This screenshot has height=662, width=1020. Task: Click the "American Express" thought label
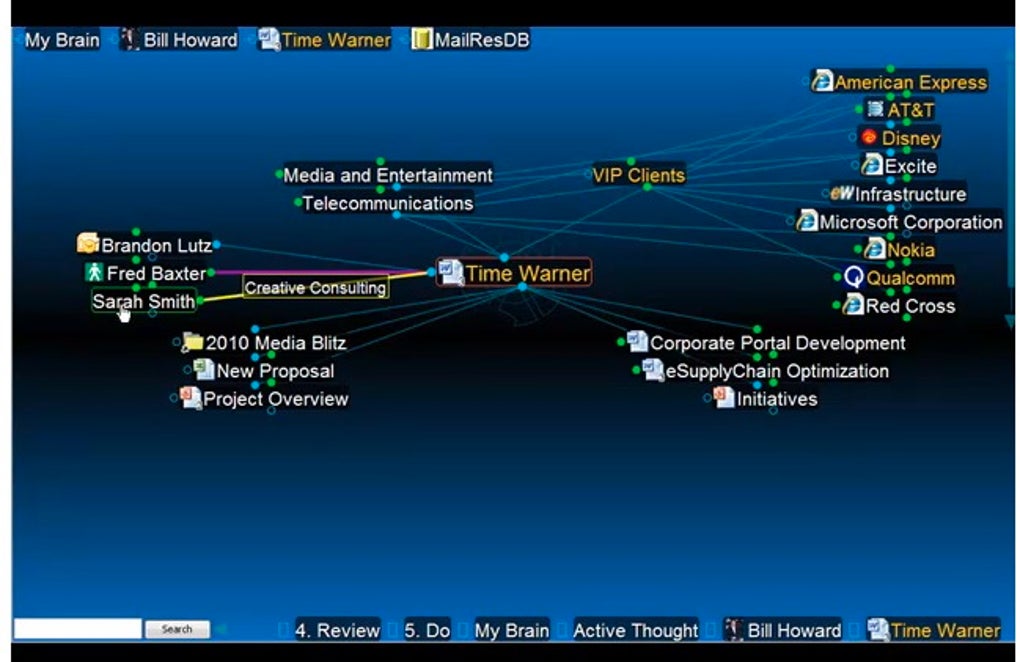pos(911,81)
